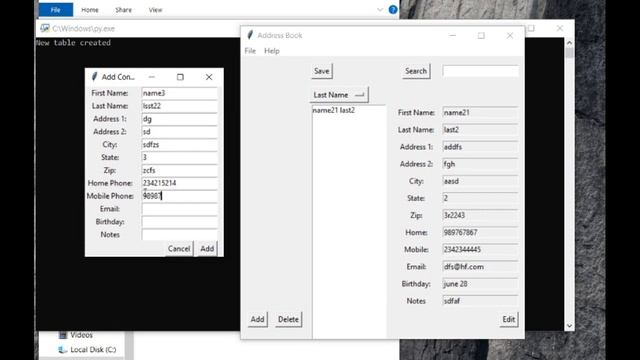
Task: Click the Address 1 field showing addfs
Action: click(x=480, y=147)
